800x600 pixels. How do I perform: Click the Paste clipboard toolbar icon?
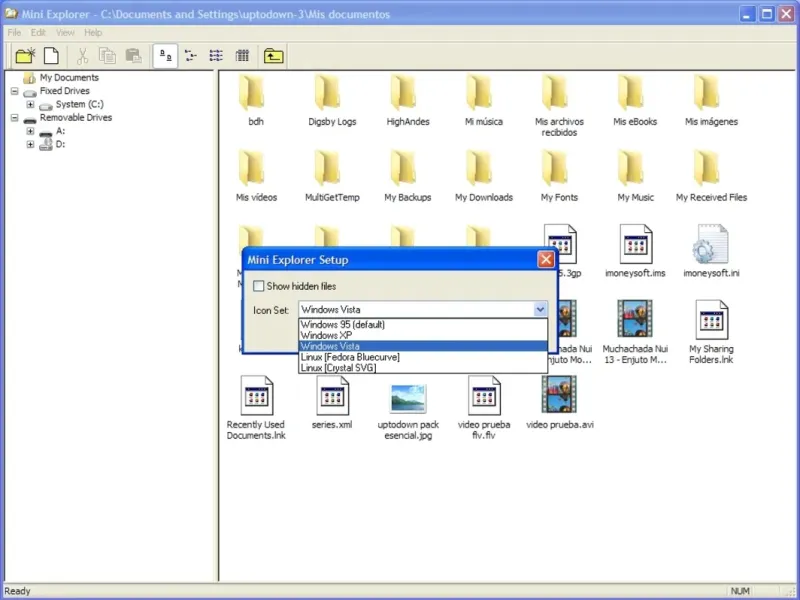(x=132, y=56)
